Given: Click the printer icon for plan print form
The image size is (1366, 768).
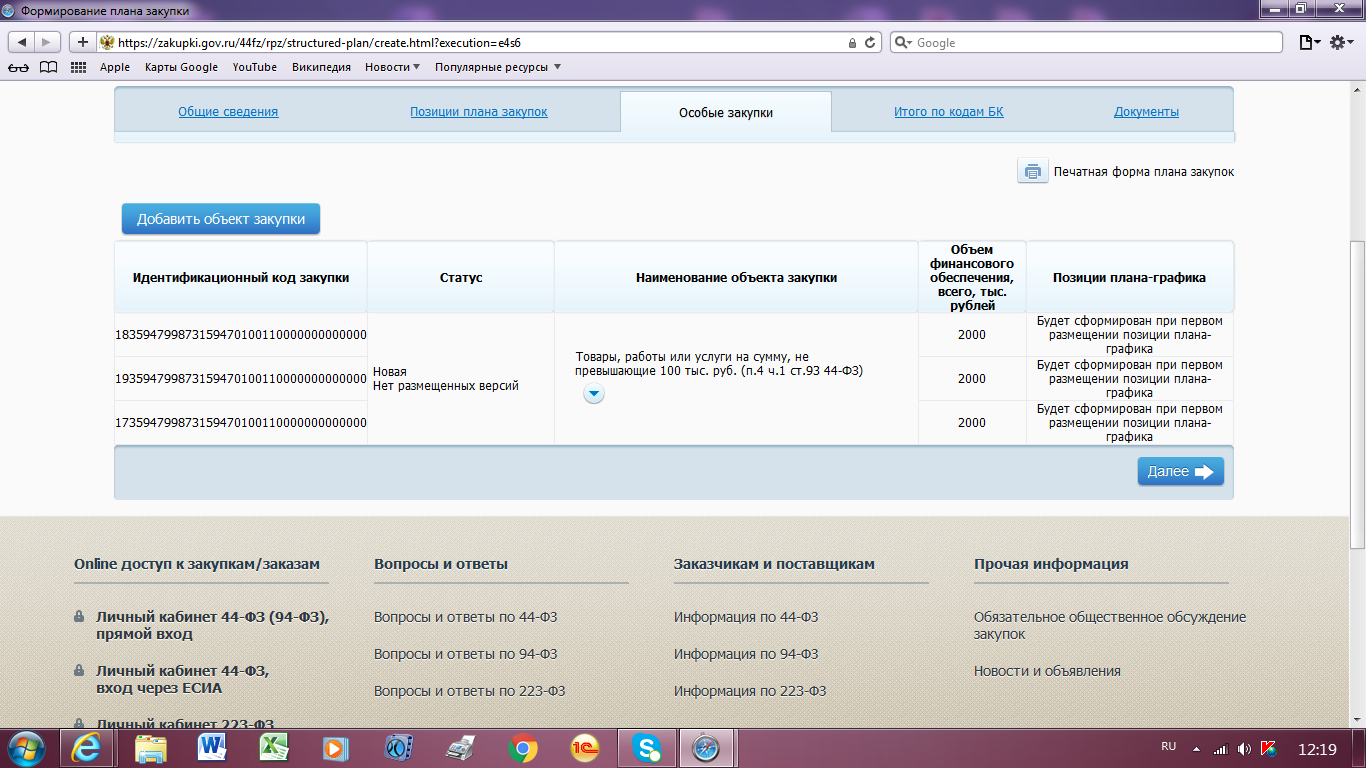Looking at the screenshot, I should click(x=1032, y=171).
